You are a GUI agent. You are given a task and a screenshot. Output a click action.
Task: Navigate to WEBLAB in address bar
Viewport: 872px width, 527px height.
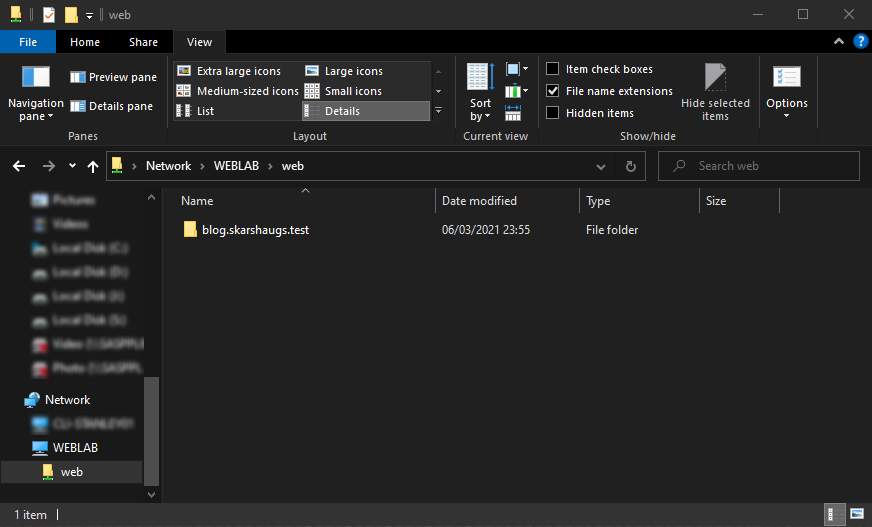tap(236, 166)
